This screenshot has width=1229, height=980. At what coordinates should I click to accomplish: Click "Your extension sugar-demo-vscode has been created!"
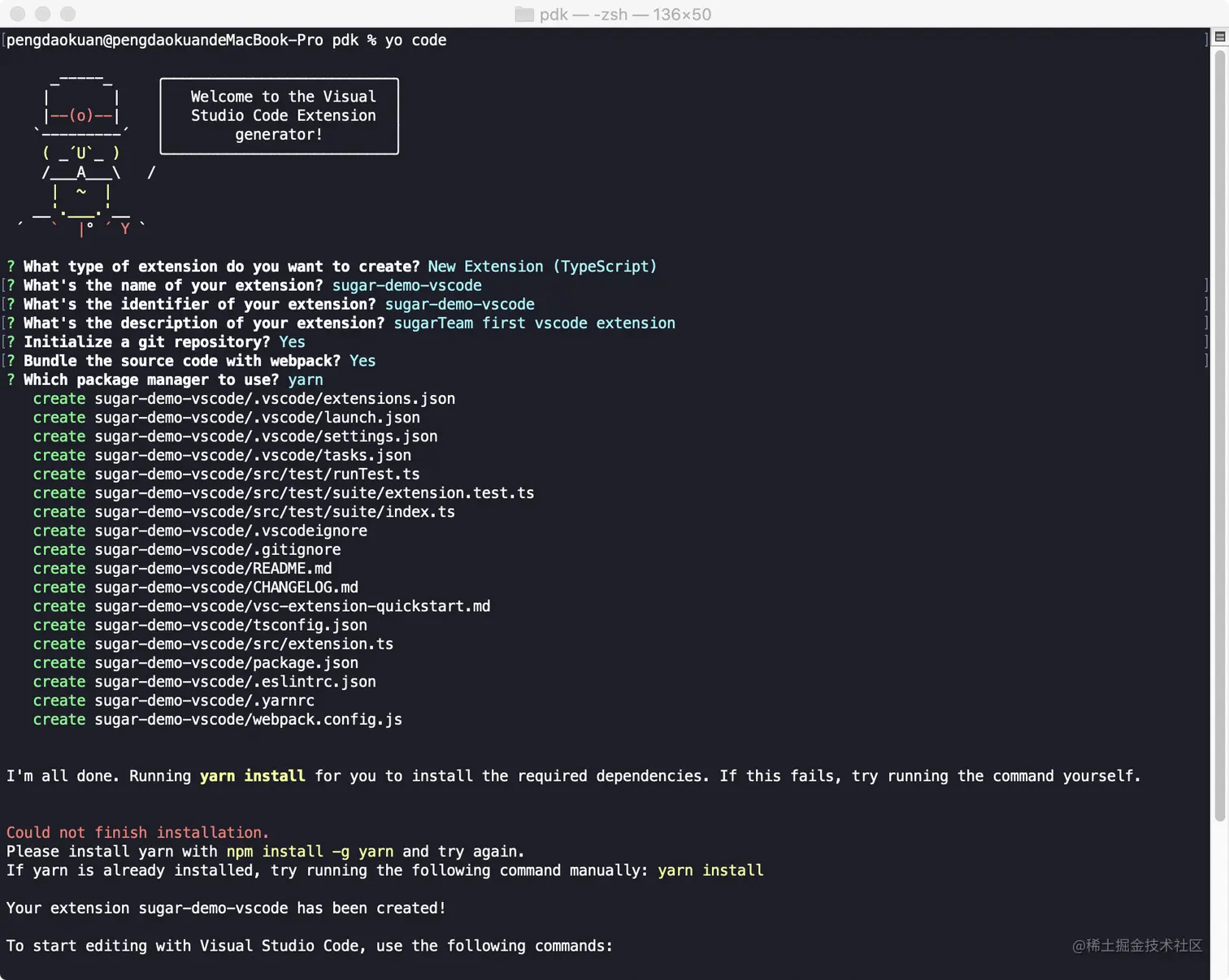[x=226, y=908]
